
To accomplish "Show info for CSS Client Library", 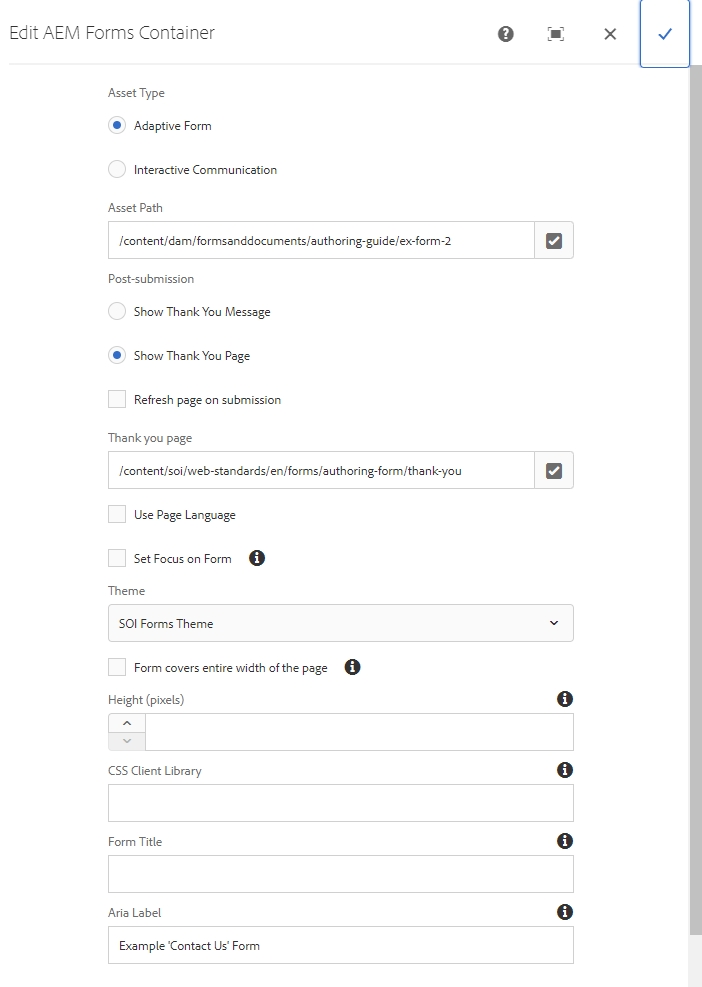I will [x=565, y=770].
